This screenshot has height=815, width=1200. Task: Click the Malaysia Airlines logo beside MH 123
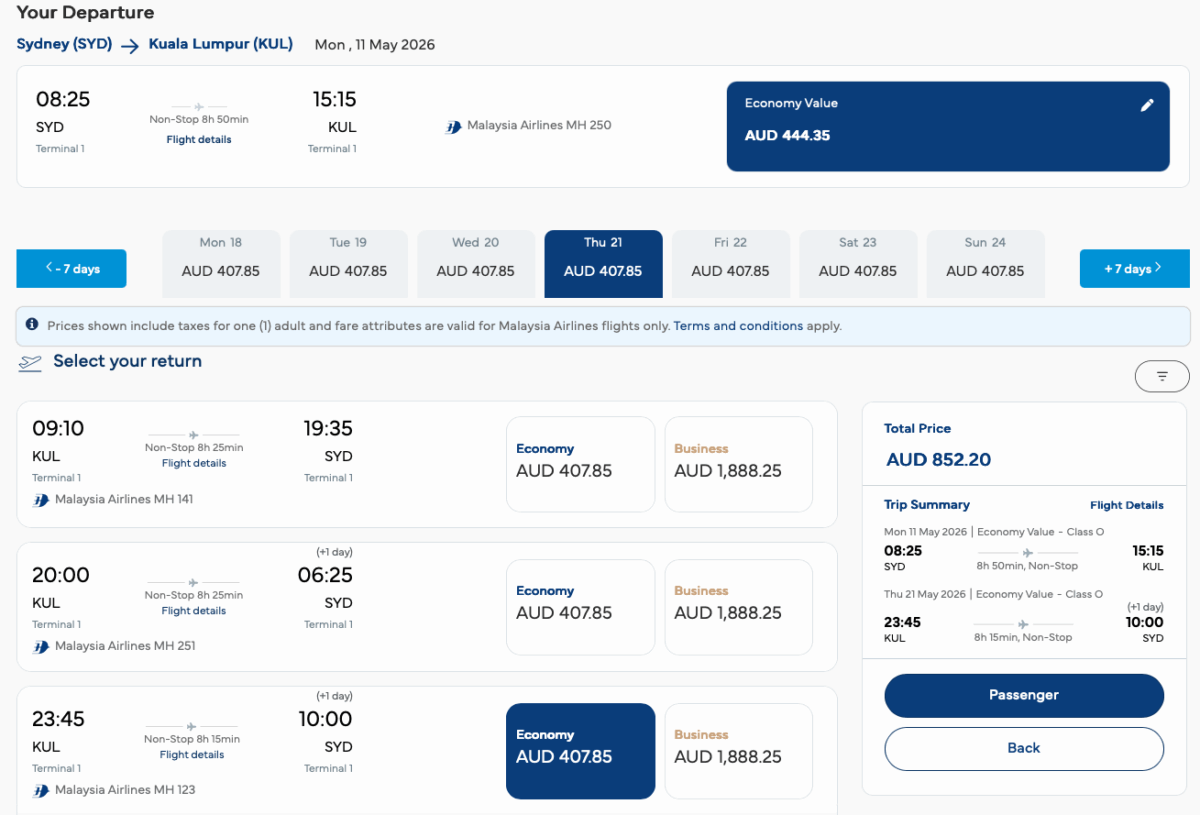[x=41, y=791]
